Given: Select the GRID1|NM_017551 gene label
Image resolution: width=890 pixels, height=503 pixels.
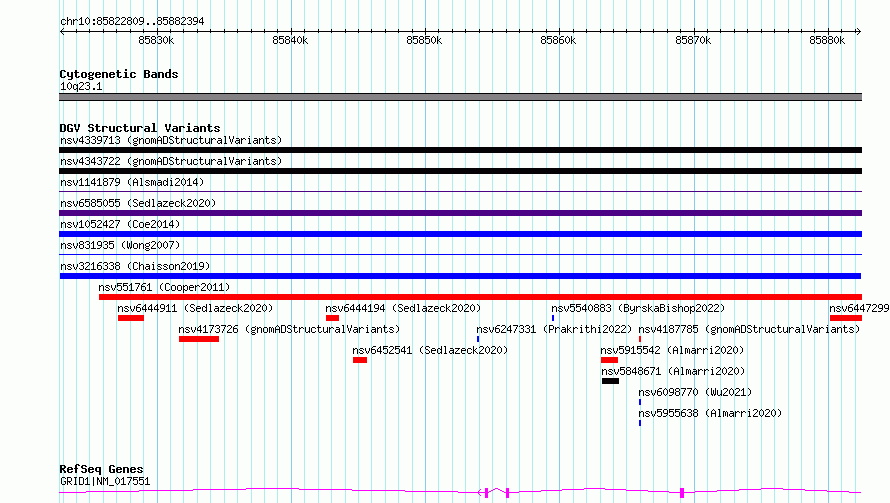Looking at the screenshot, I should [105, 481].
